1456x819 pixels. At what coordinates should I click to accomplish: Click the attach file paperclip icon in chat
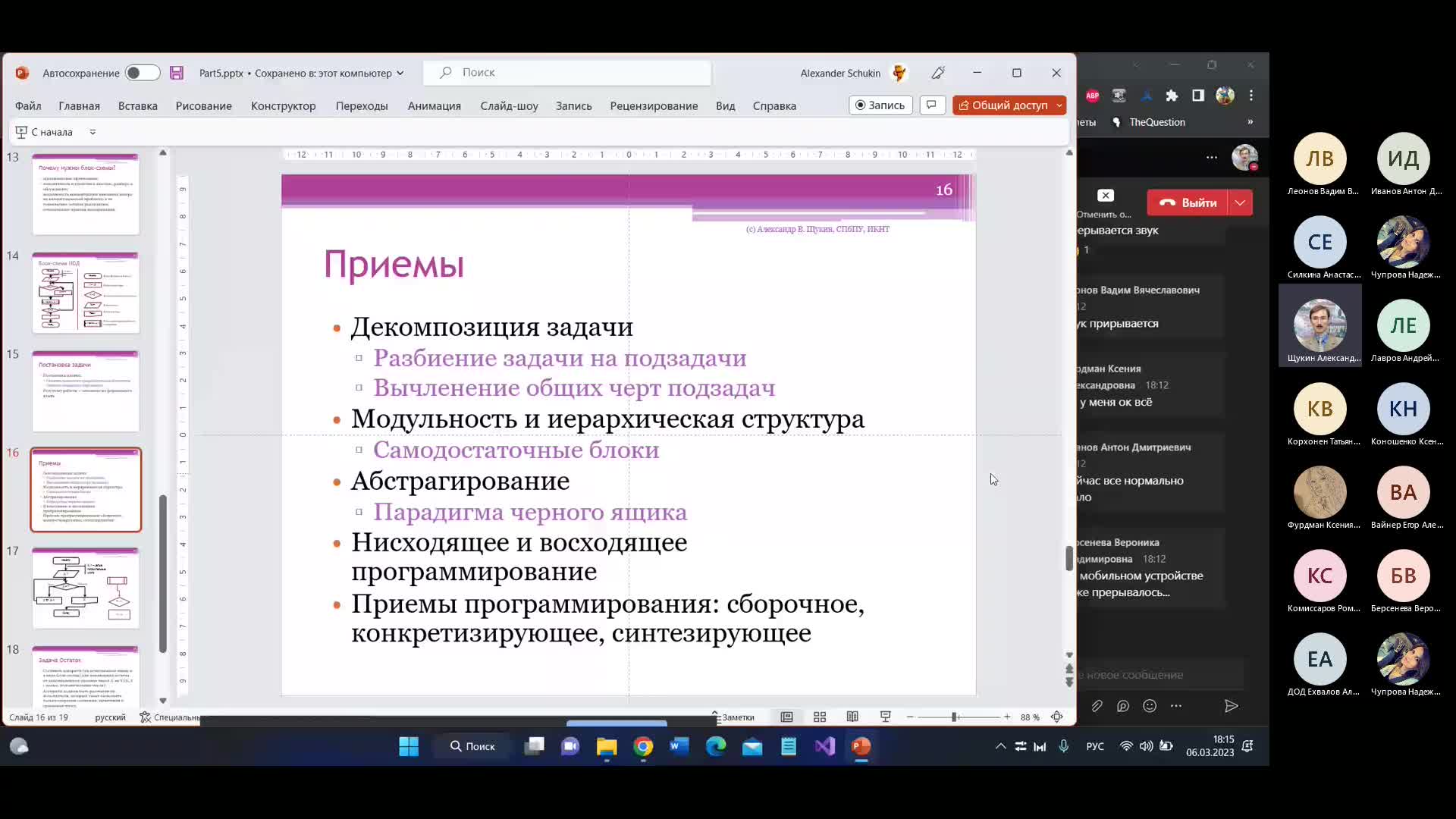[x=1097, y=706]
